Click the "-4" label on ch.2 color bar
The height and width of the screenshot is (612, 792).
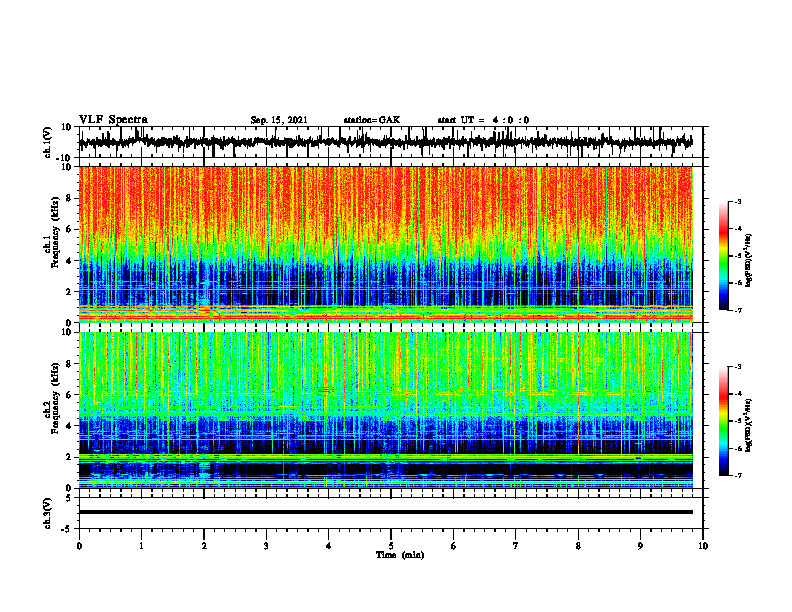(x=737, y=394)
